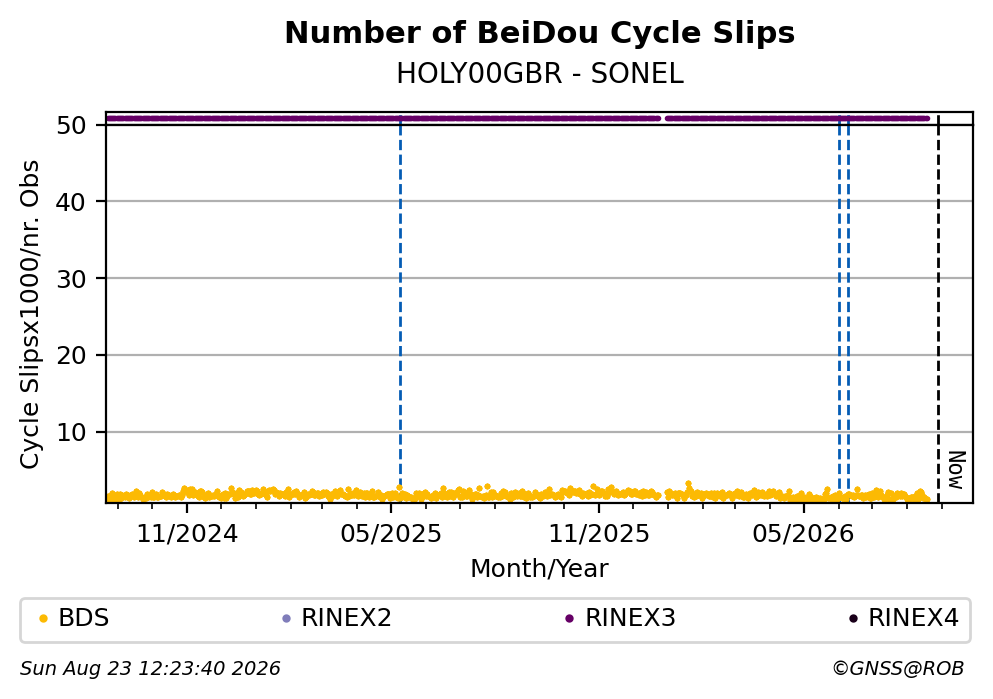Click the 11/2025 x-axis tick label
993x699 pixels.
pos(598,534)
